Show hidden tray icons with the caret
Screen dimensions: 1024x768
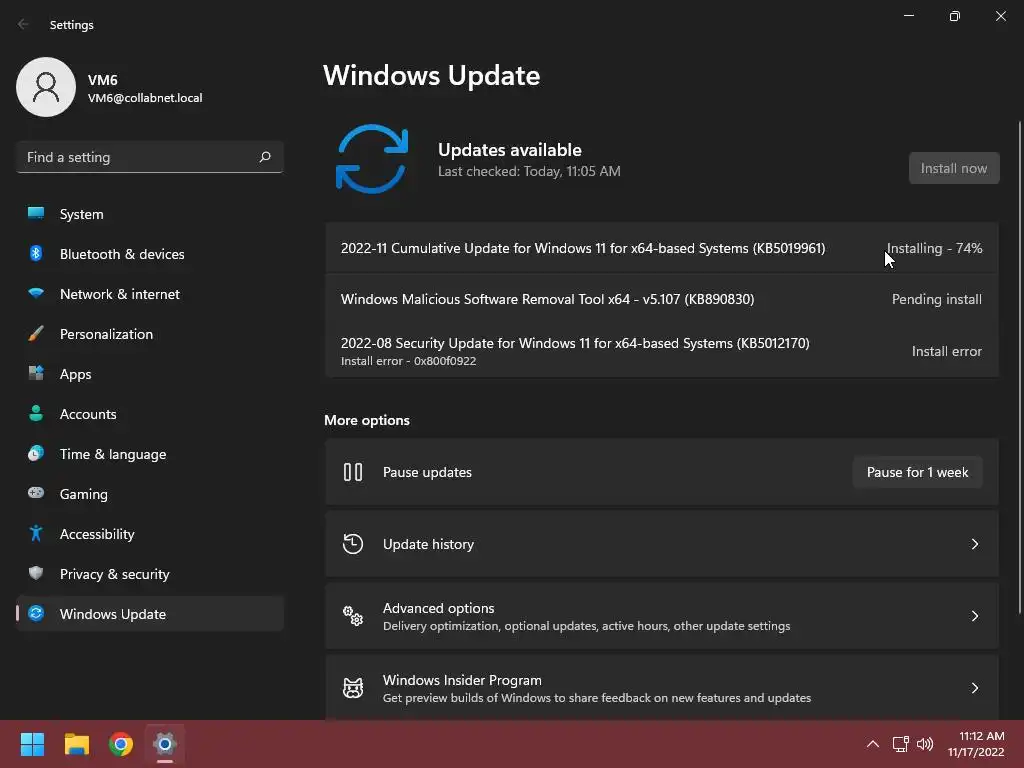point(872,744)
